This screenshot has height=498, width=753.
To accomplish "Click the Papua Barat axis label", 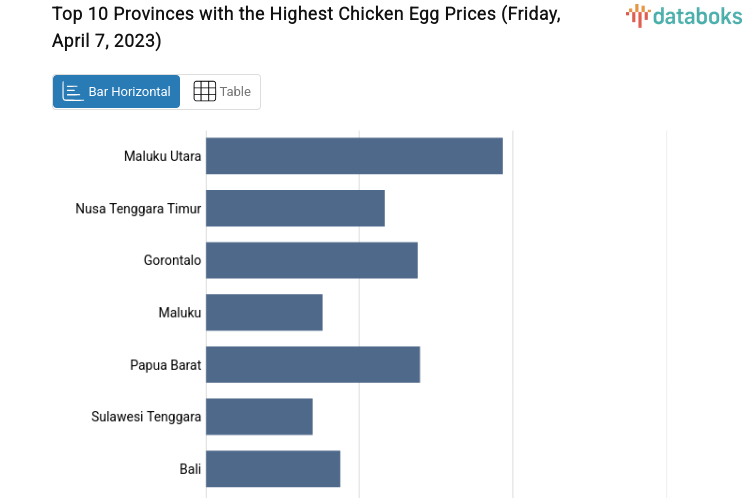I will coord(165,365).
